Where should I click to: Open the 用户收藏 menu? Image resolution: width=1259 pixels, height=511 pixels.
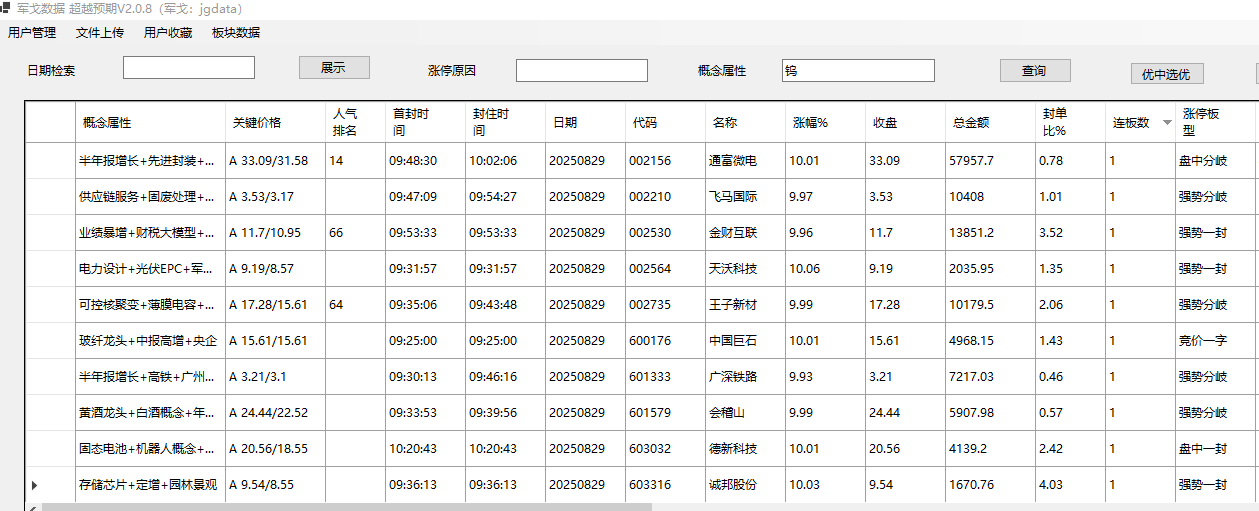pos(168,32)
